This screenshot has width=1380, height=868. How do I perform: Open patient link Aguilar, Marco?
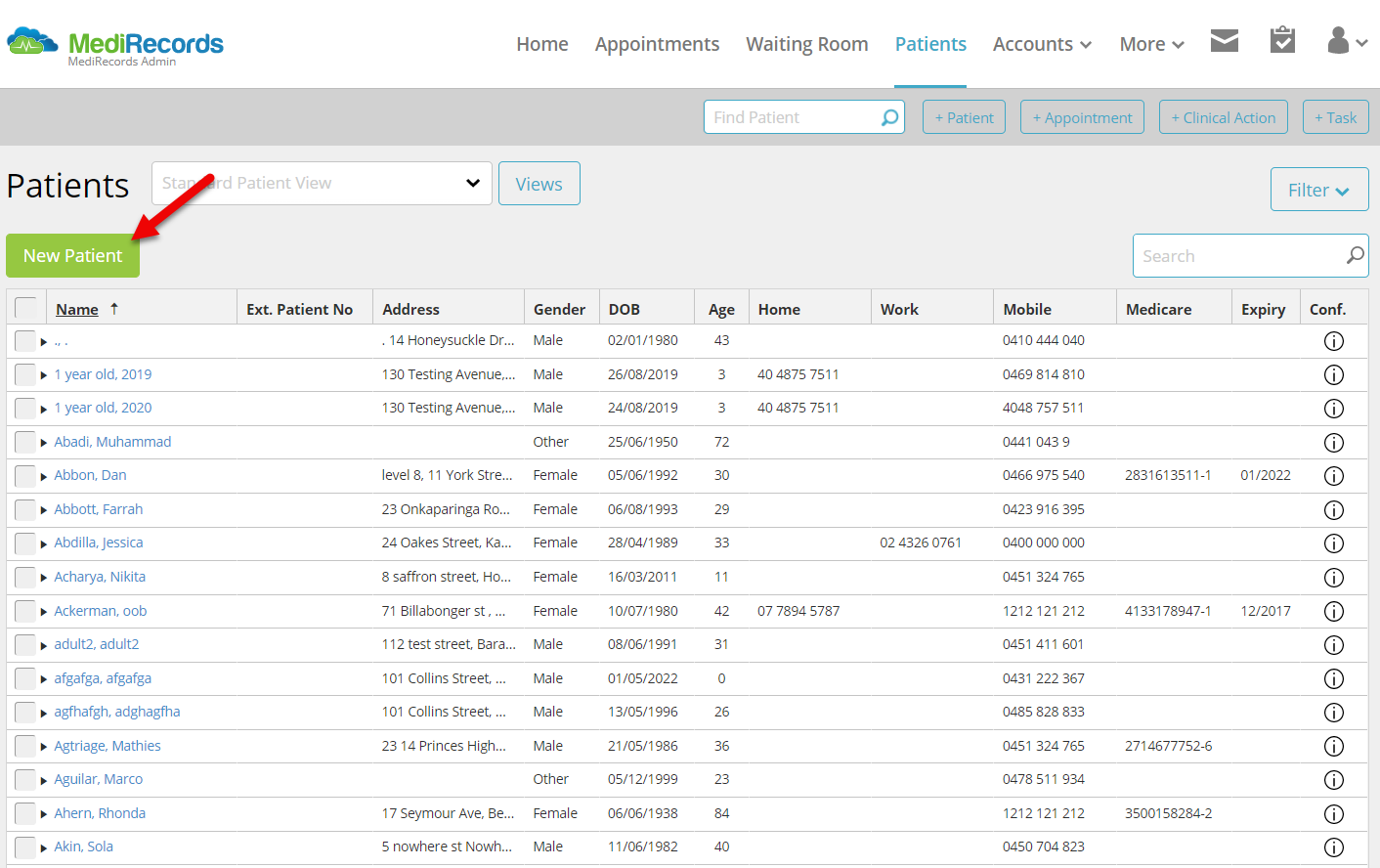click(98, 779)
